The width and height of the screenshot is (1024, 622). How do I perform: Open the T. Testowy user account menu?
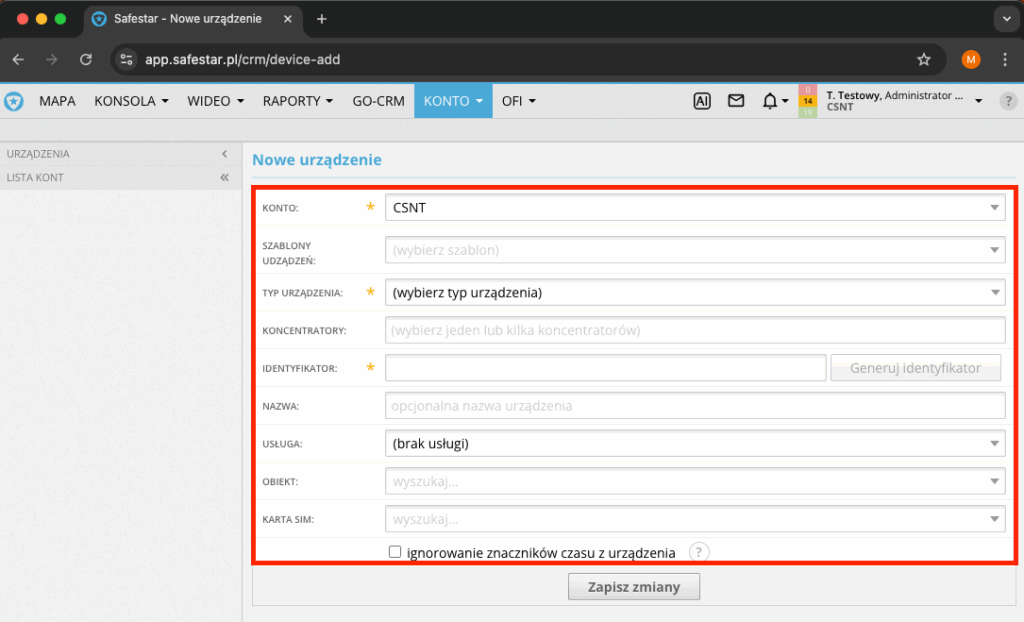(x=900, y=101)
